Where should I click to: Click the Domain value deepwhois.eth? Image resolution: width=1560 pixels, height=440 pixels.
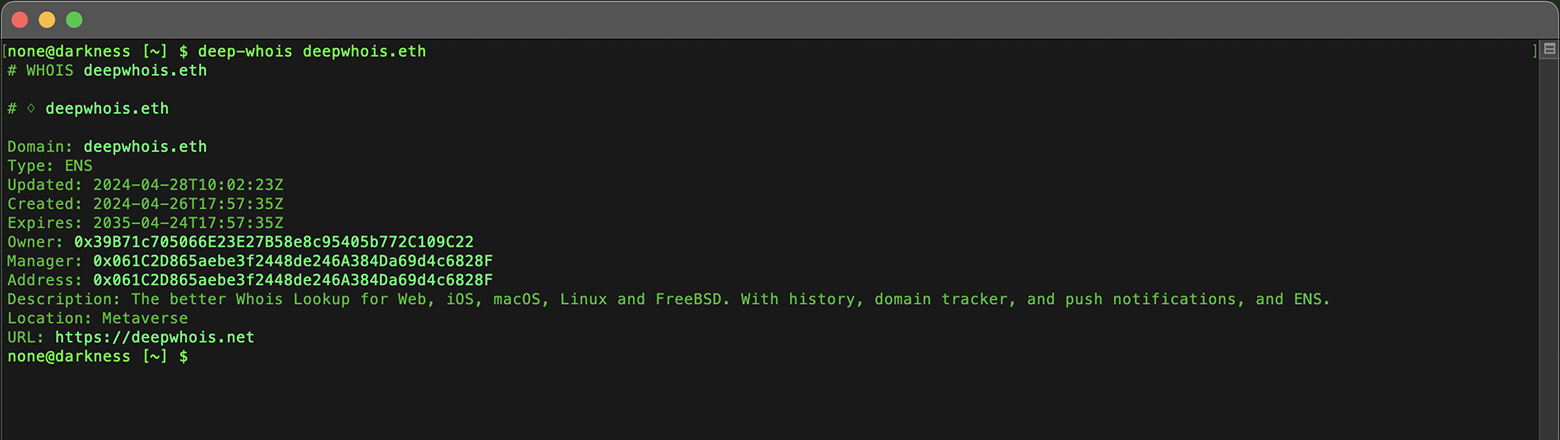pos(145,147)
